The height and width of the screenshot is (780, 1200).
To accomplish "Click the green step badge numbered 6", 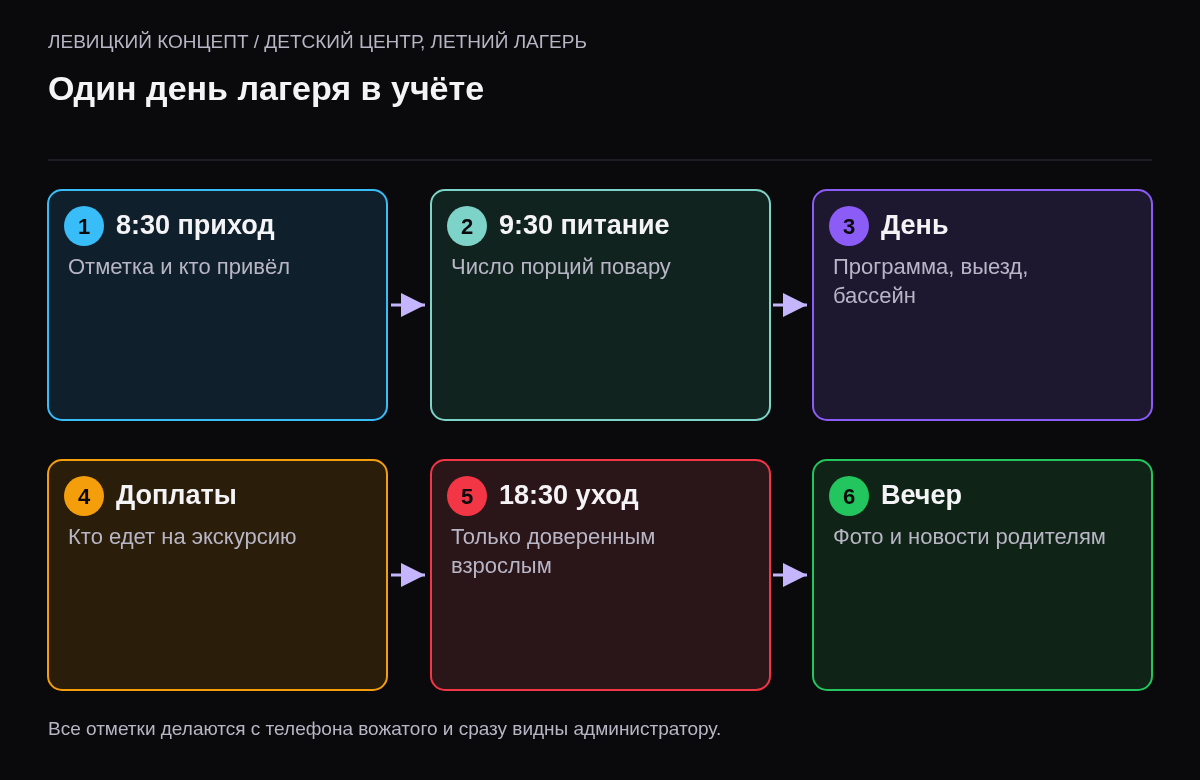I will [849, 496].
